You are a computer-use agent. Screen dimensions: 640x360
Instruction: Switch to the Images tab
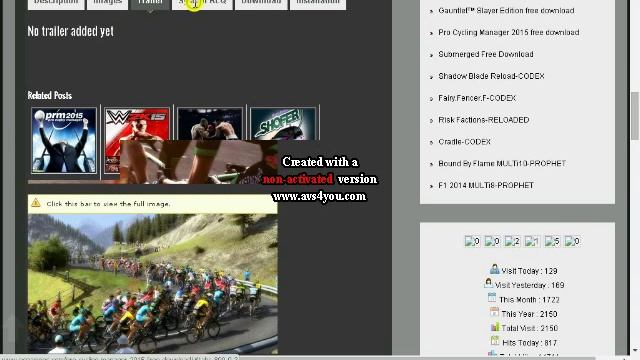(x=108, y=3)
